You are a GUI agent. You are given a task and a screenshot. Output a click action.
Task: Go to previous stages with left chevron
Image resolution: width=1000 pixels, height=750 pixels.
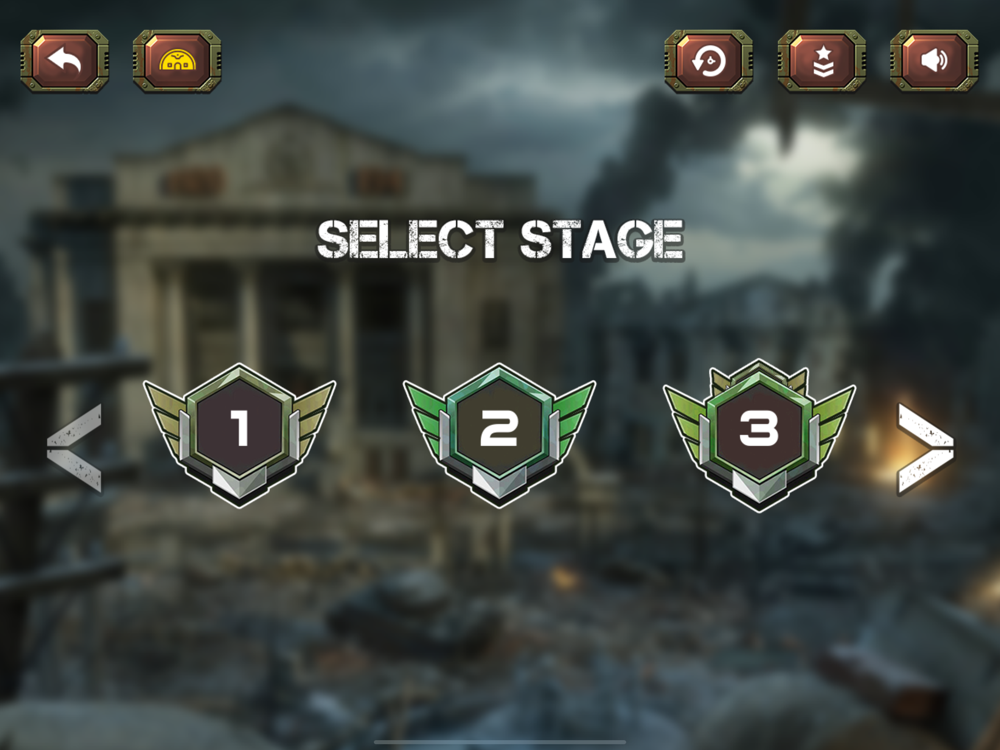click(75, 448)
